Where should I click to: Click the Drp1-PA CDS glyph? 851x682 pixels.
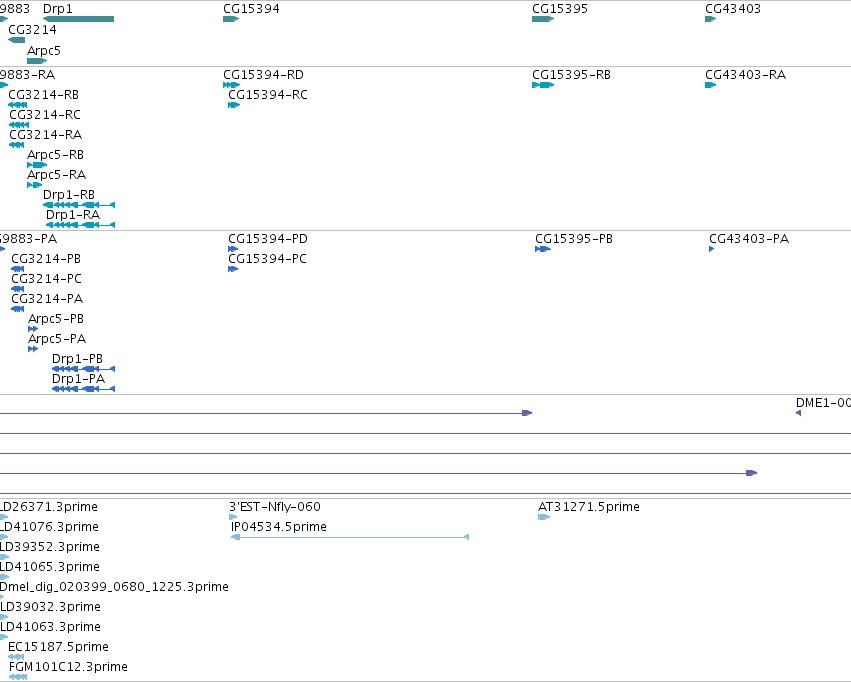(x=84, y=389)
